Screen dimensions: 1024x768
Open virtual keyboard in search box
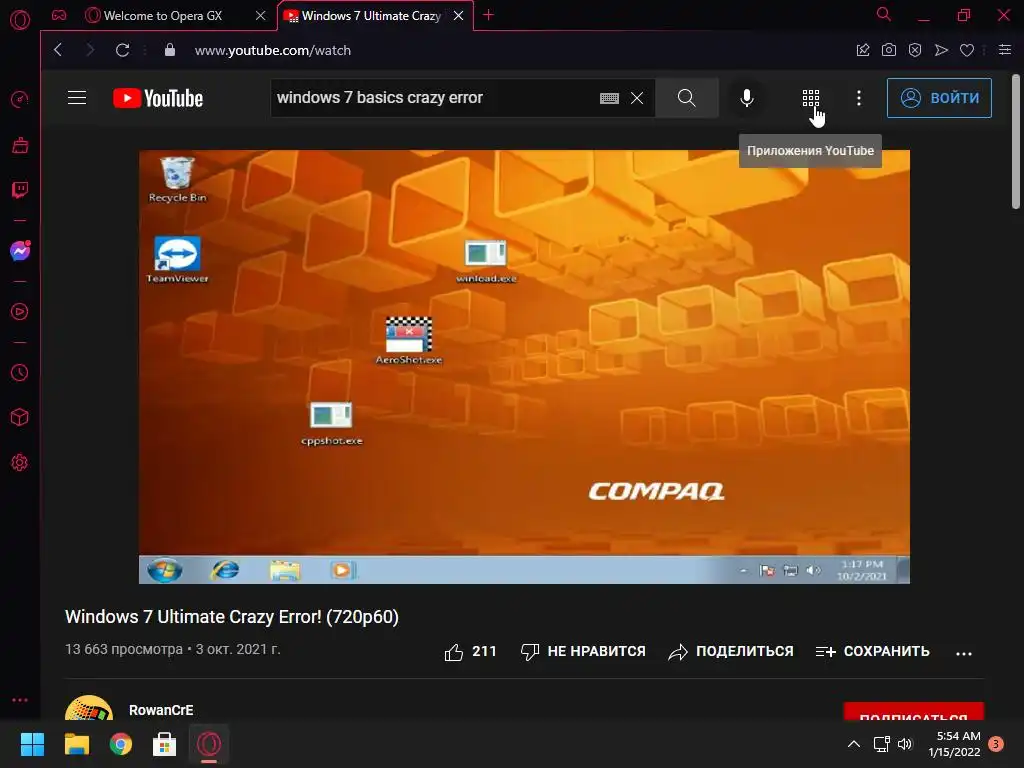[609, 98]
